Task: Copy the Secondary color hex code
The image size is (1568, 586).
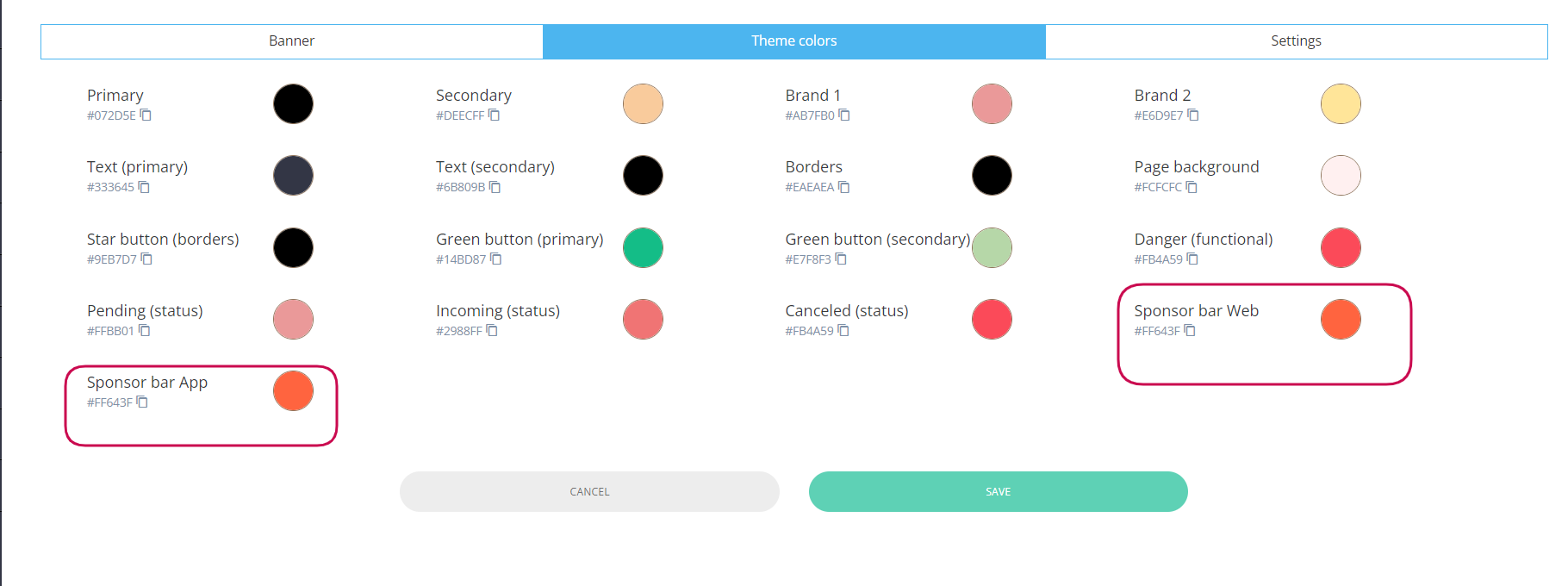Action: pos(495,115)
